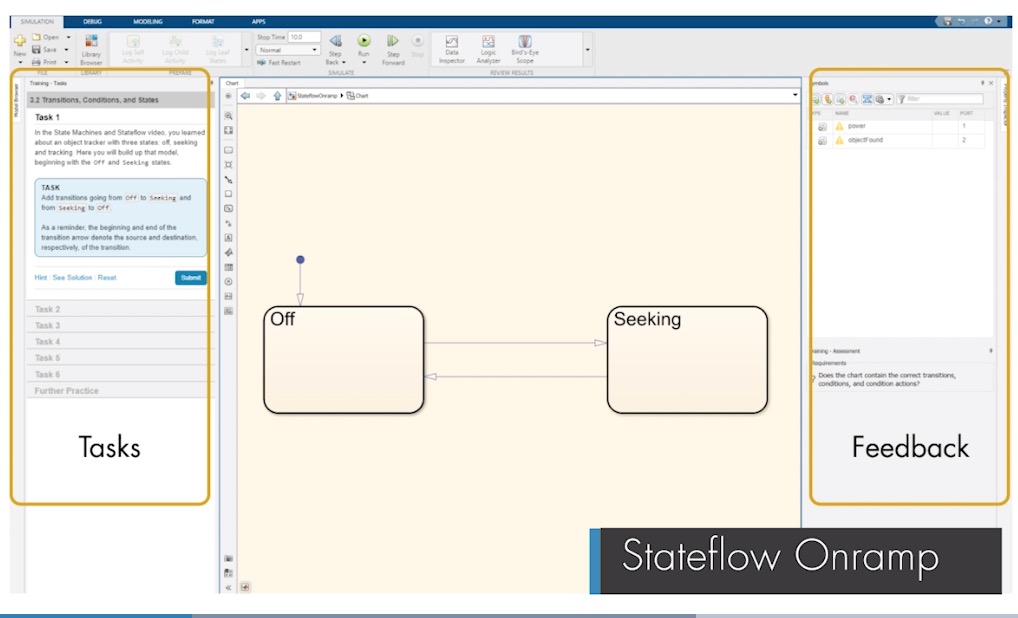Expand Task 3 section
Image resolution: width=1018 pixels, height=618 pixels.
(119, 325)
